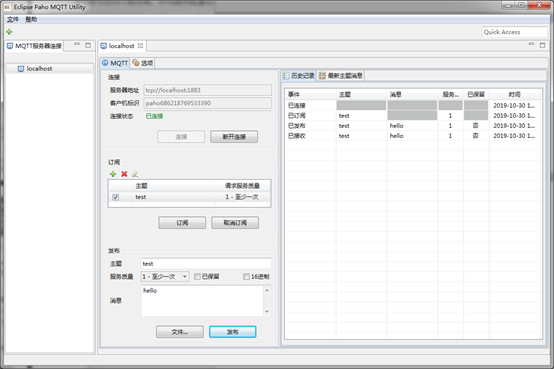Click the test topic in the subscription table

click(141, 197)
